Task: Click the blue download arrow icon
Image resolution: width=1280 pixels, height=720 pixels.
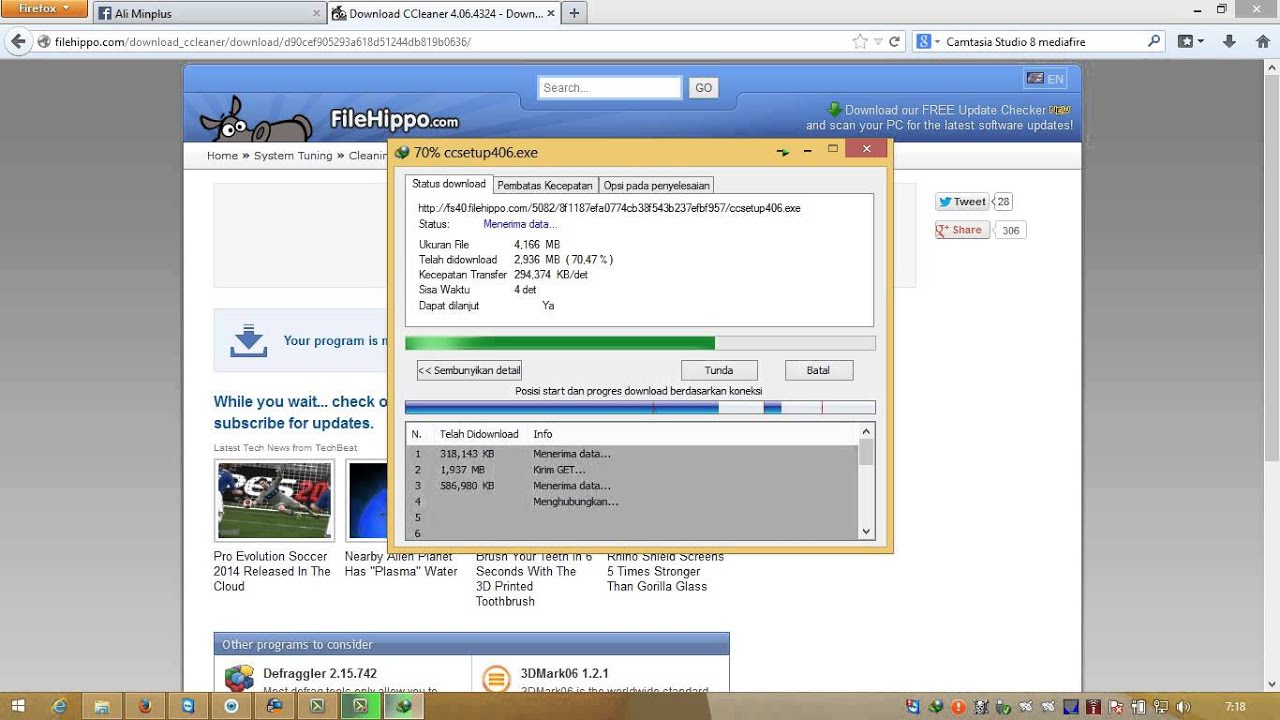Action: tap(249, 341)
